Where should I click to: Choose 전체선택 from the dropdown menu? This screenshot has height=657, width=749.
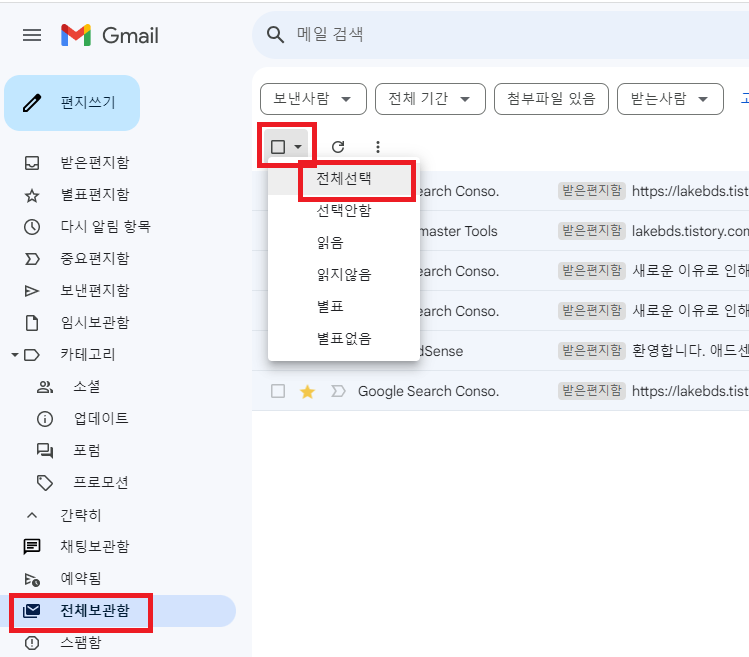344,179
